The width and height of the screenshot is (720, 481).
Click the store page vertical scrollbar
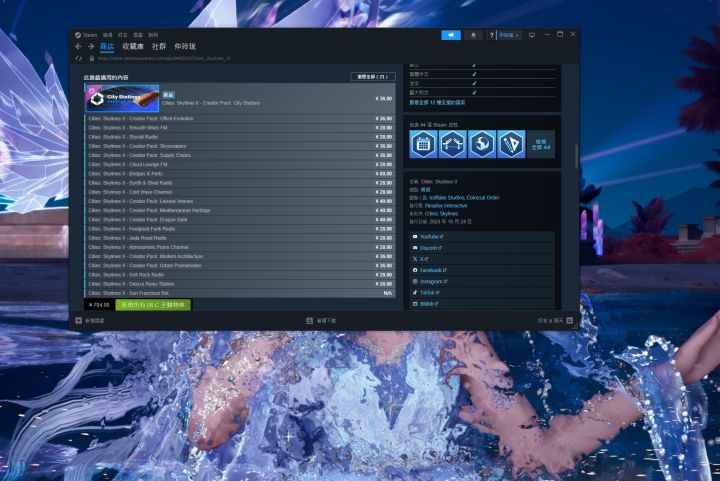coord(576,156)
